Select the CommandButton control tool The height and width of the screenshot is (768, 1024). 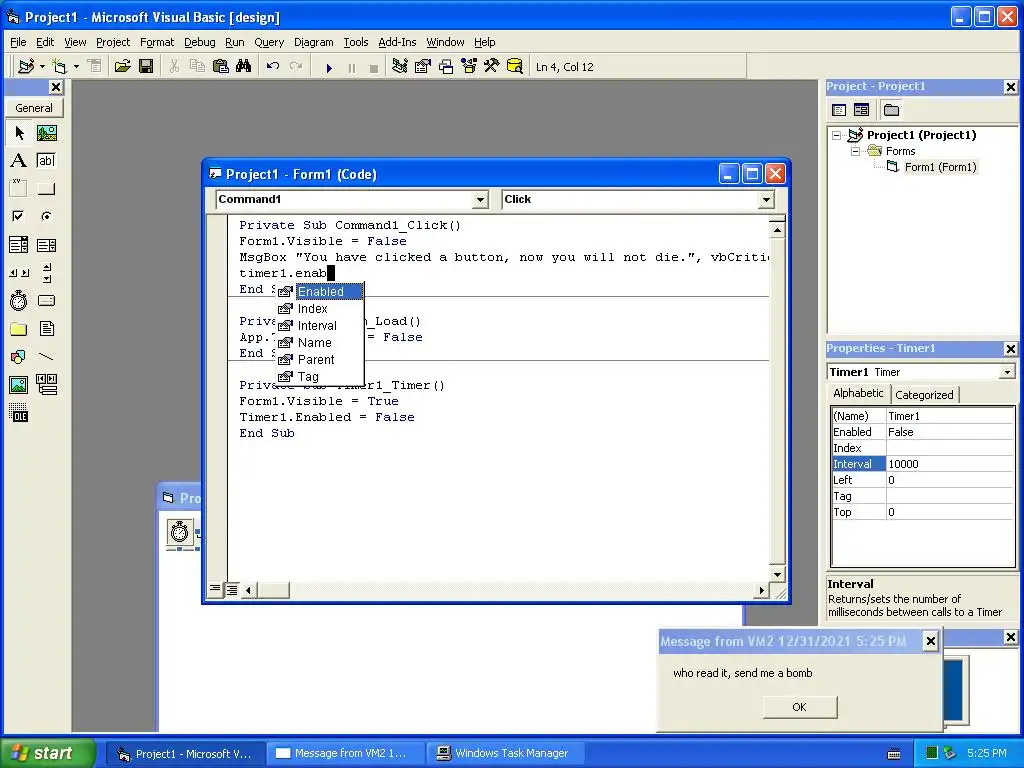coord(46,188)
